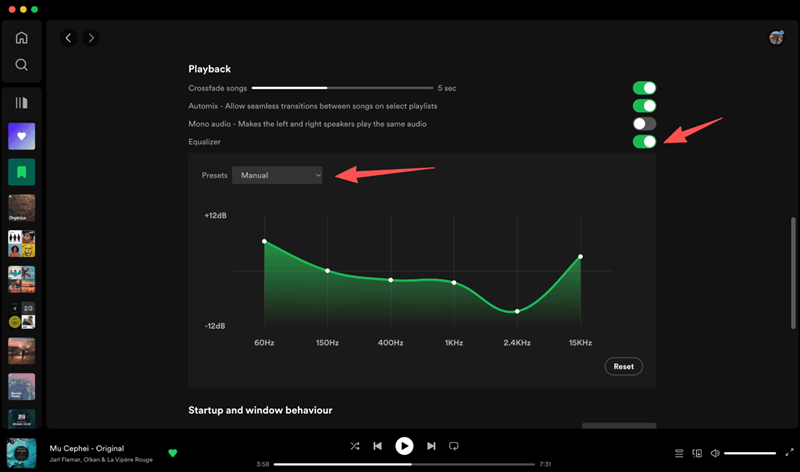Skip to previous track

click(378, 446)
